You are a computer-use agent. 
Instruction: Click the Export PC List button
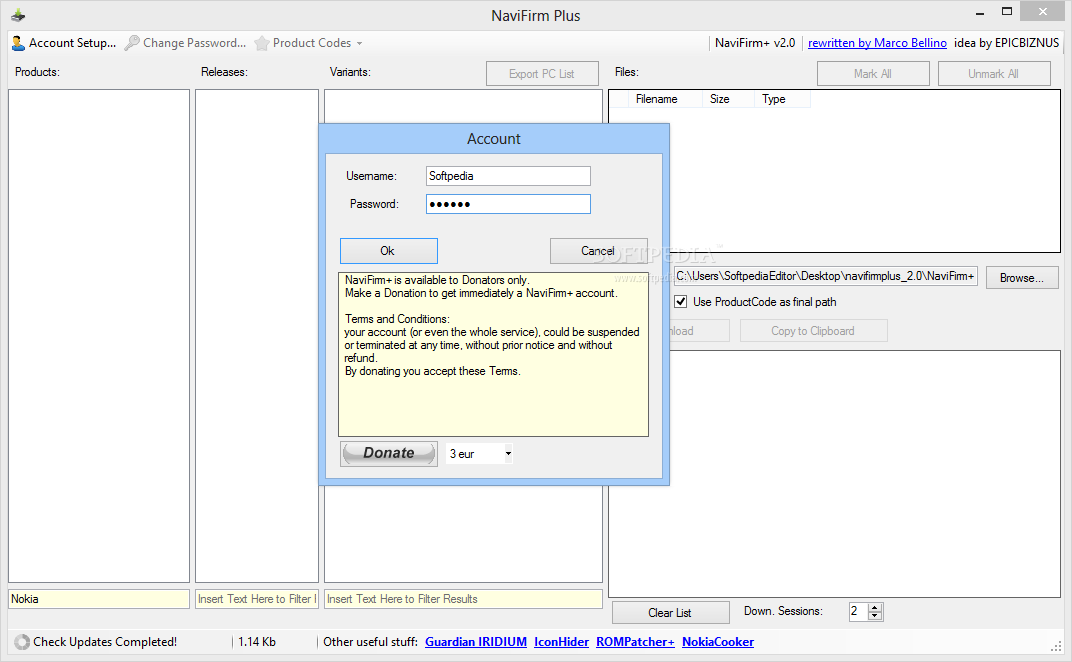[x=542, y=74]
